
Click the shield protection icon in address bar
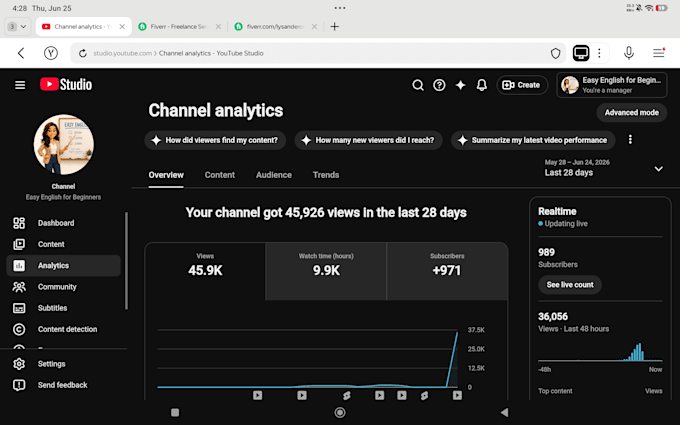[556, 53]
